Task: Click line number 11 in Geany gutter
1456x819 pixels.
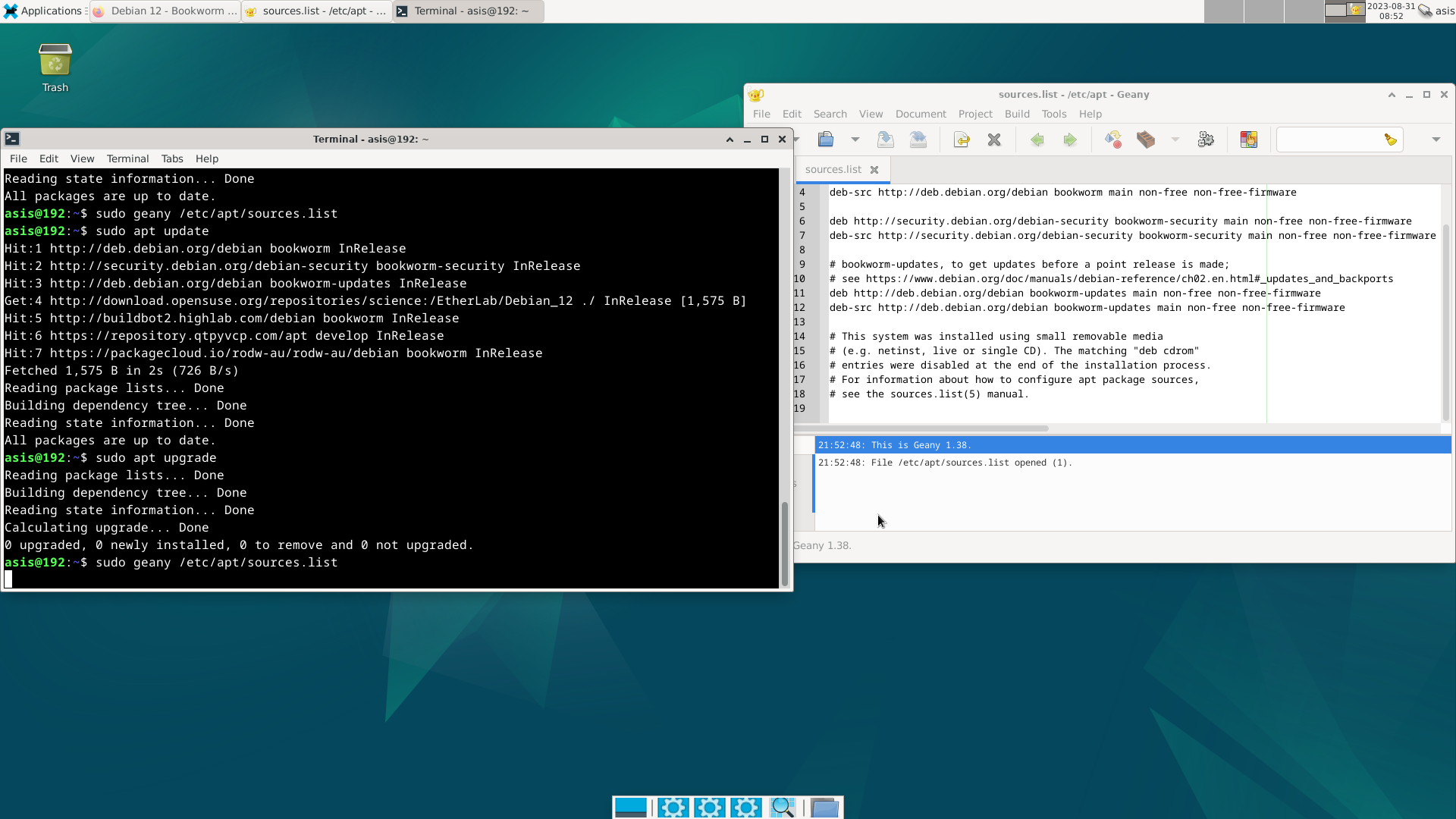Action: pyautogui.click(x=799, y=293)
